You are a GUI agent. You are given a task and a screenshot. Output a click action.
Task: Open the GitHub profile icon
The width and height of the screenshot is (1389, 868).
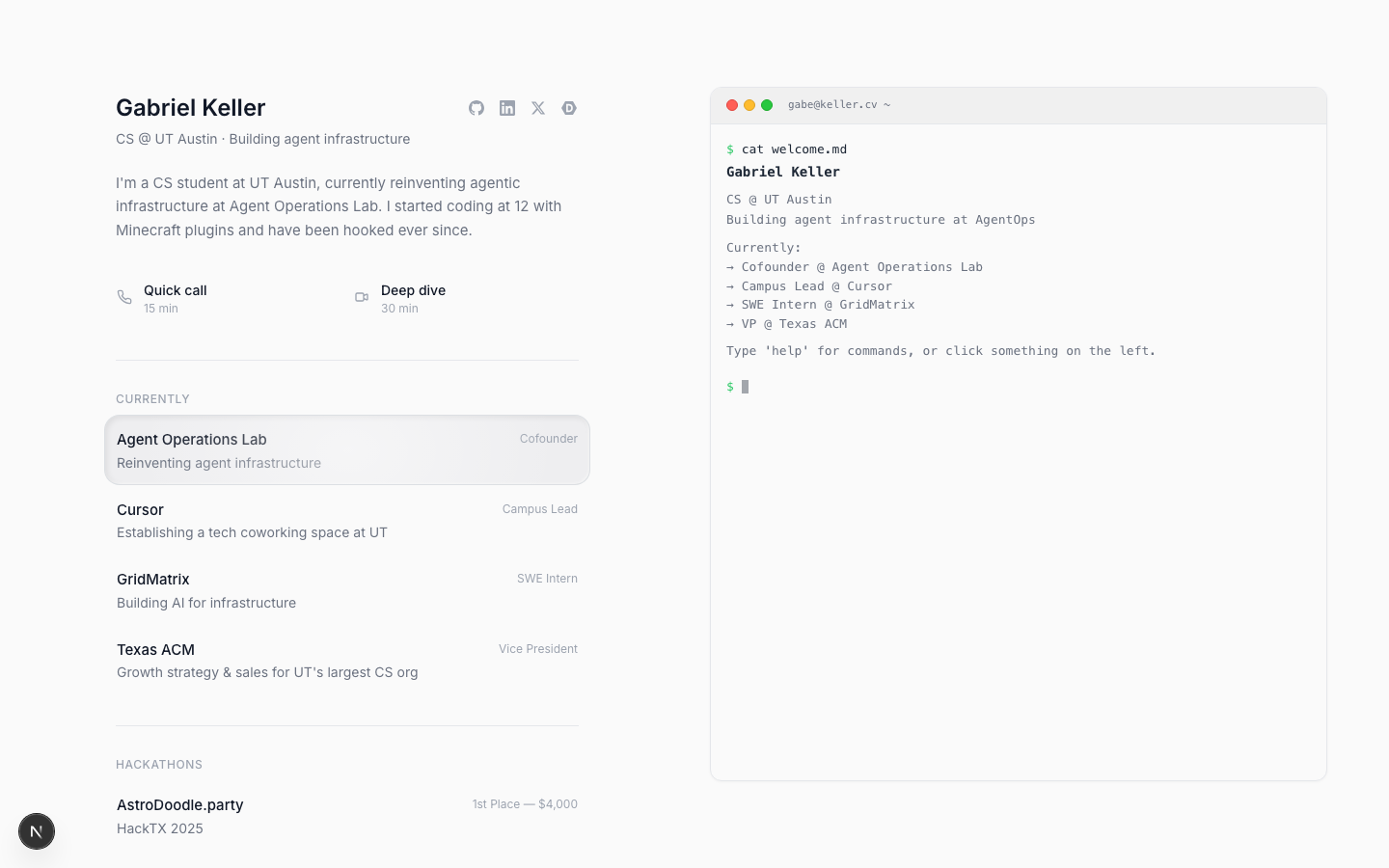(477, 108)
